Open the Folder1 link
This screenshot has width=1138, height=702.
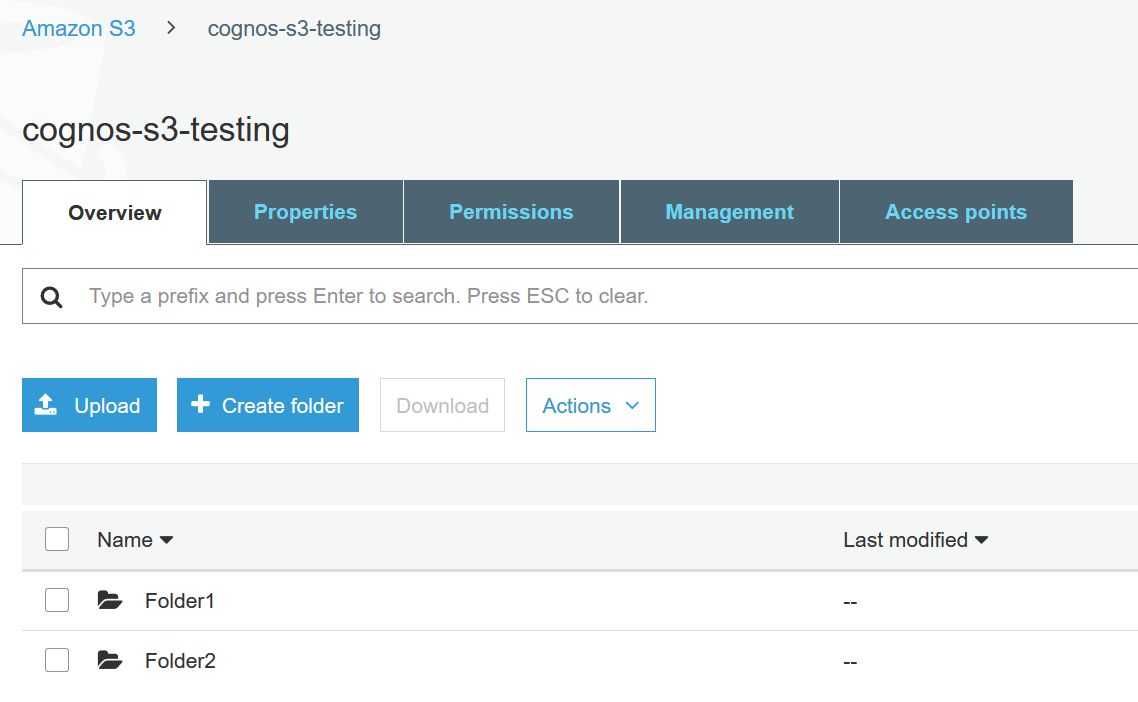179,601
